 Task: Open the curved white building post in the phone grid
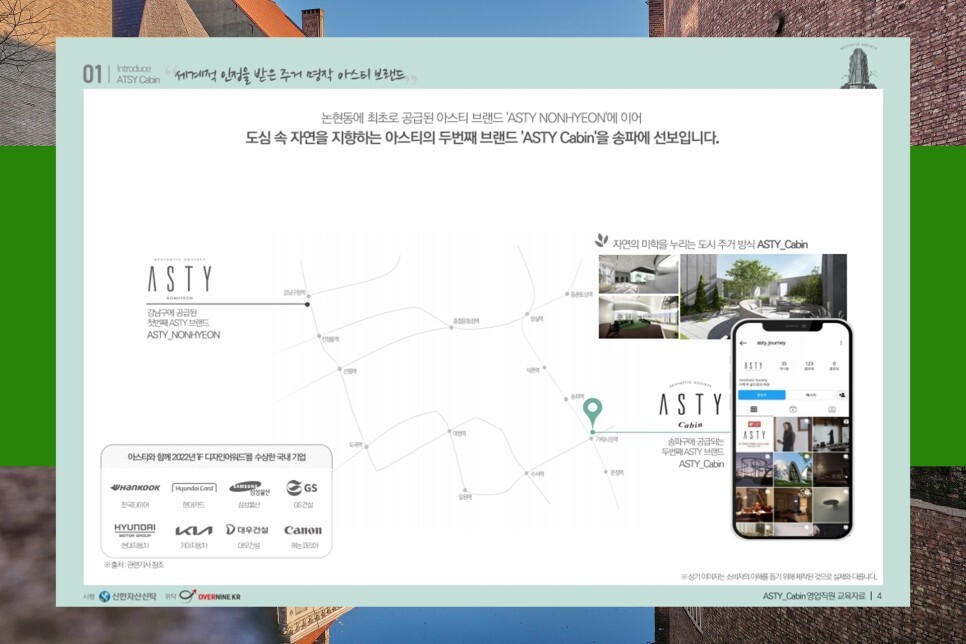[x=792, y=470]
